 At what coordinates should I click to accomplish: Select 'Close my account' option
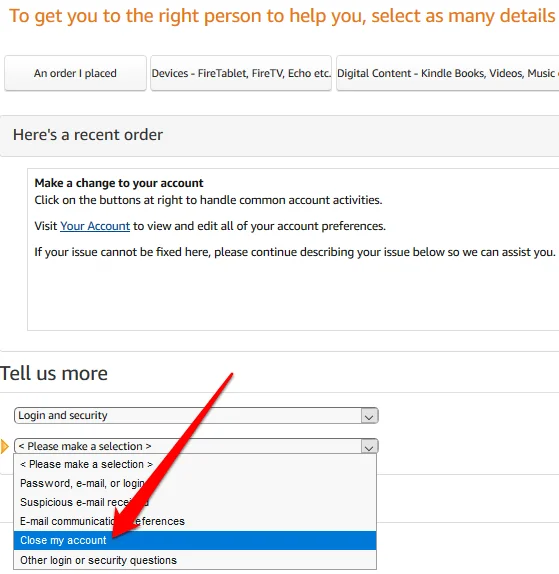pos(195,540)
